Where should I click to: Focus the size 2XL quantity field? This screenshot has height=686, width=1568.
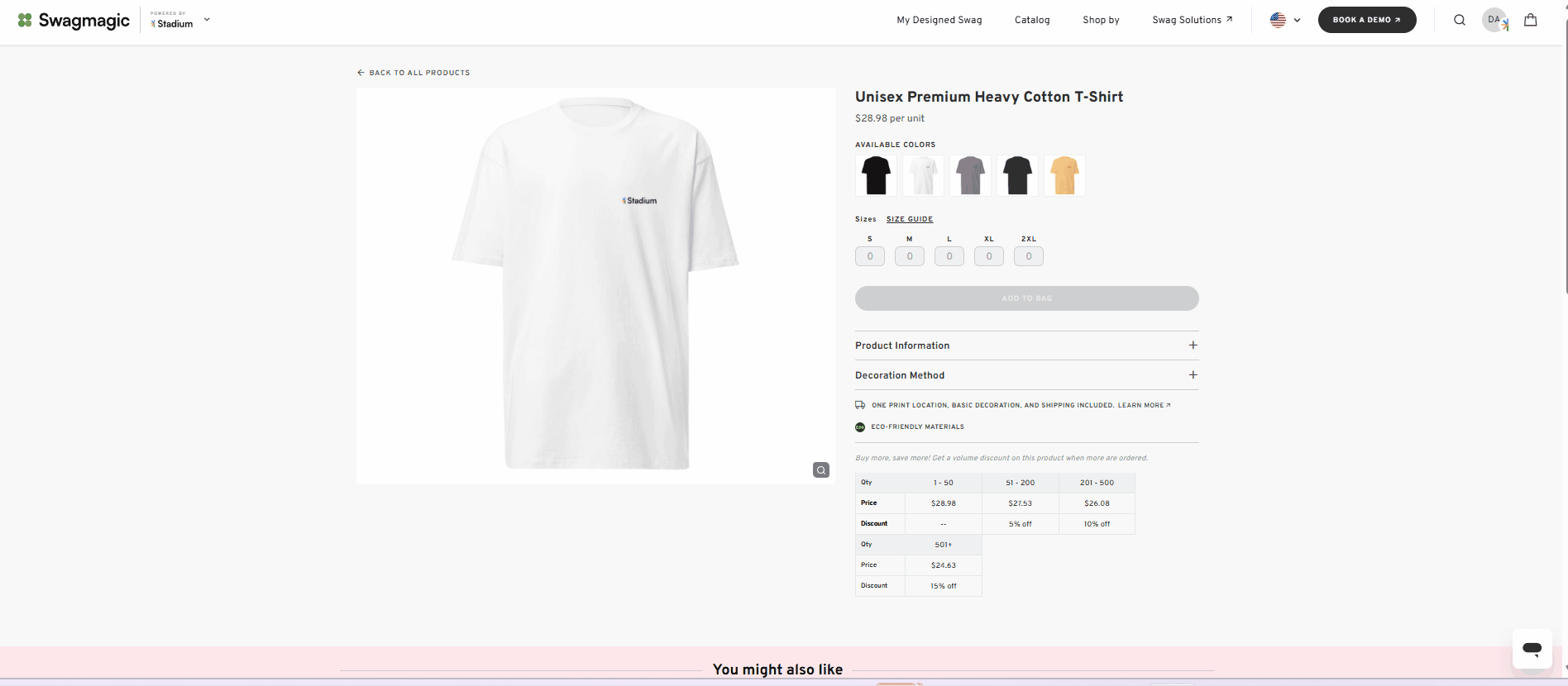click(x=1029, y=256)
